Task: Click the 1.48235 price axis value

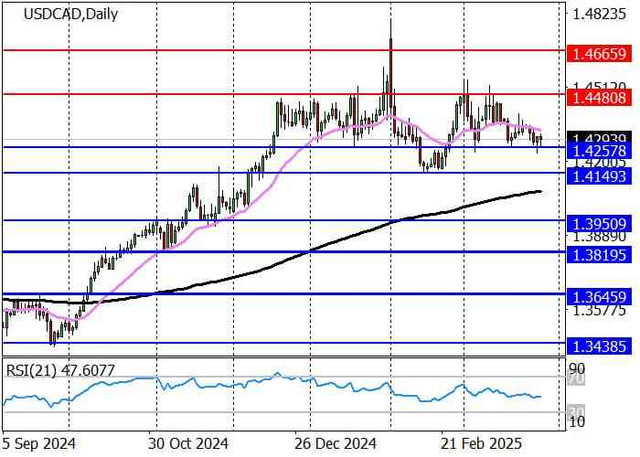Action: [x=600, y=15]
